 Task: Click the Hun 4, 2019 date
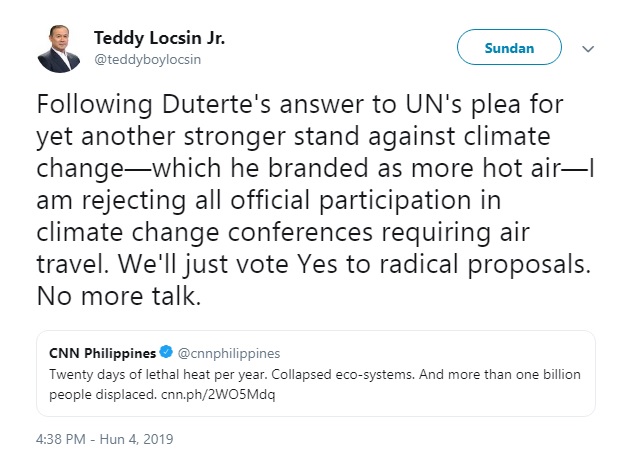(138, 438)
